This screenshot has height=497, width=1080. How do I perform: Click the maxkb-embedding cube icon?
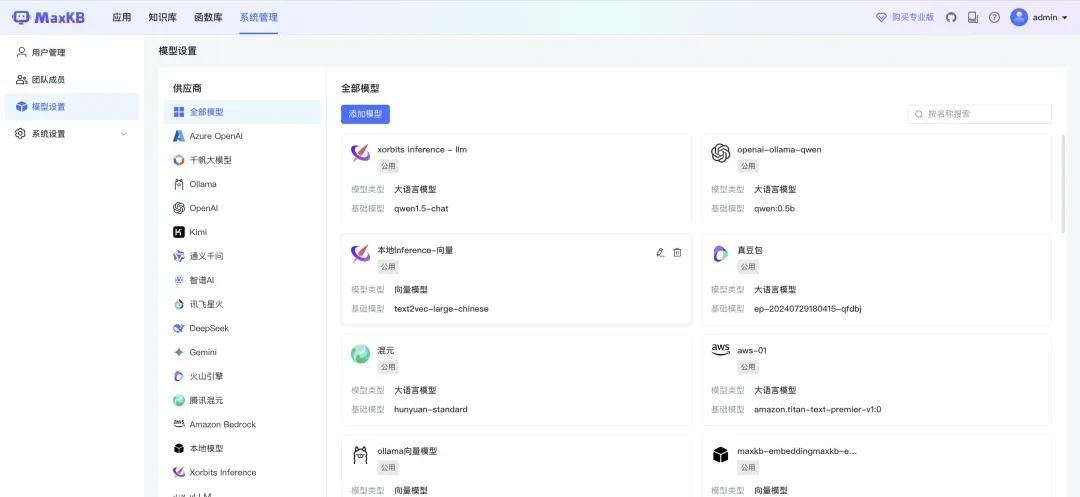click(x=720, y=455)
